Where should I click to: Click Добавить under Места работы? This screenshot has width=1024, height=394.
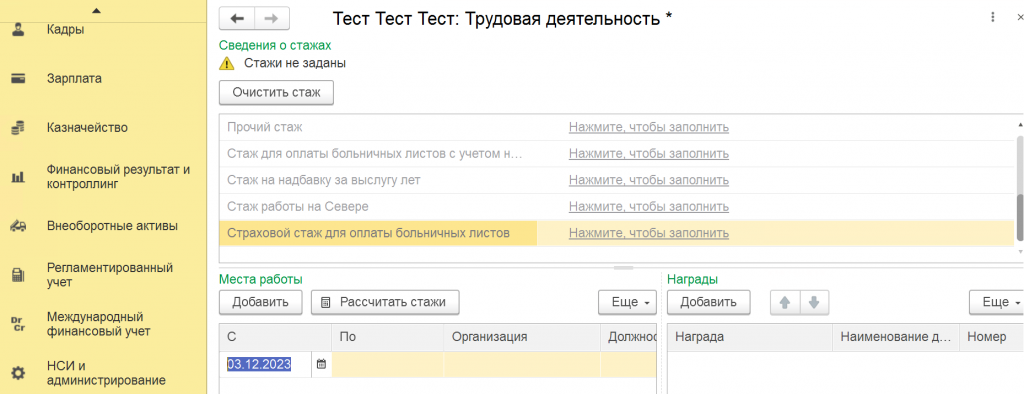[x=261, y=303]
